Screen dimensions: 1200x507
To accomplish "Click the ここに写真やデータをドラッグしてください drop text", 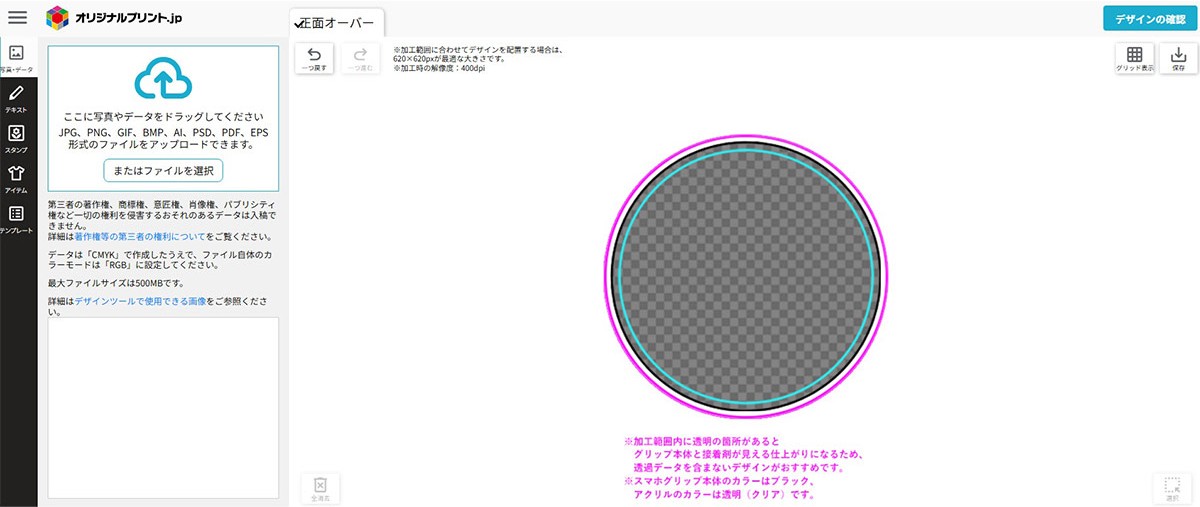I will tap(163, 117).
